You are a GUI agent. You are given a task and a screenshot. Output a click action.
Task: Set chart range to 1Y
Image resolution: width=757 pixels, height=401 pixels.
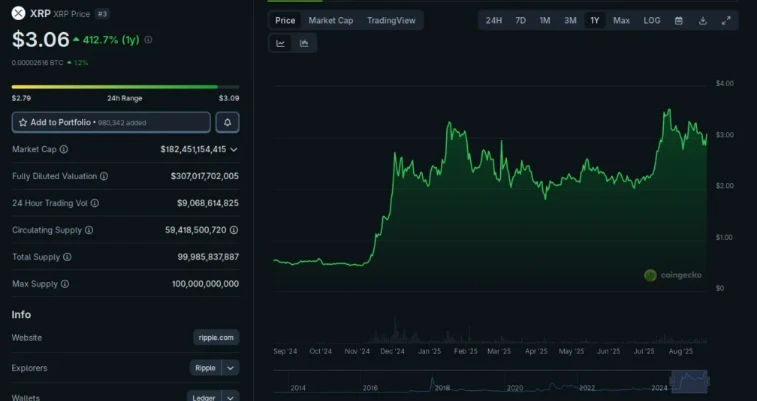point(595,21)
